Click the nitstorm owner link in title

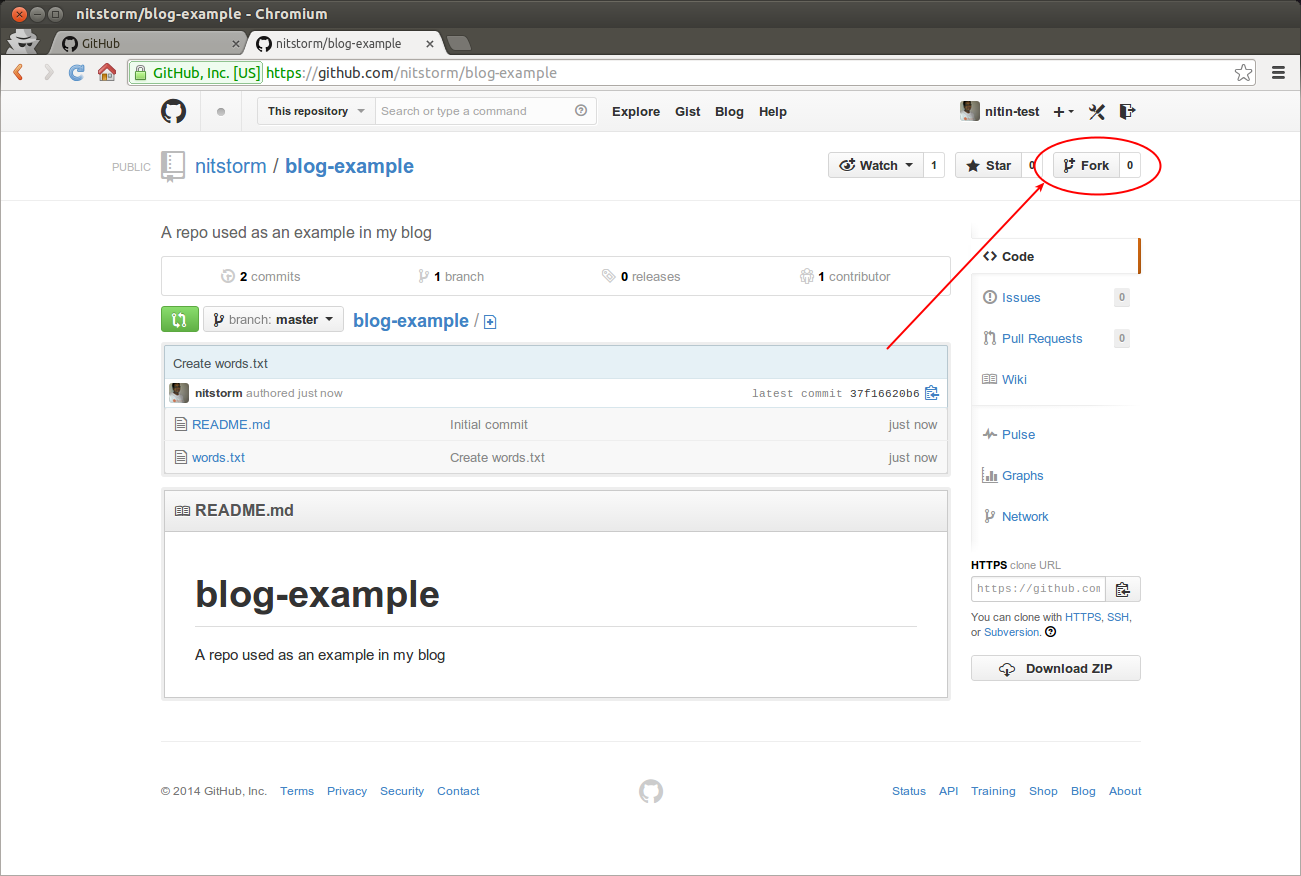coord(231,166)
